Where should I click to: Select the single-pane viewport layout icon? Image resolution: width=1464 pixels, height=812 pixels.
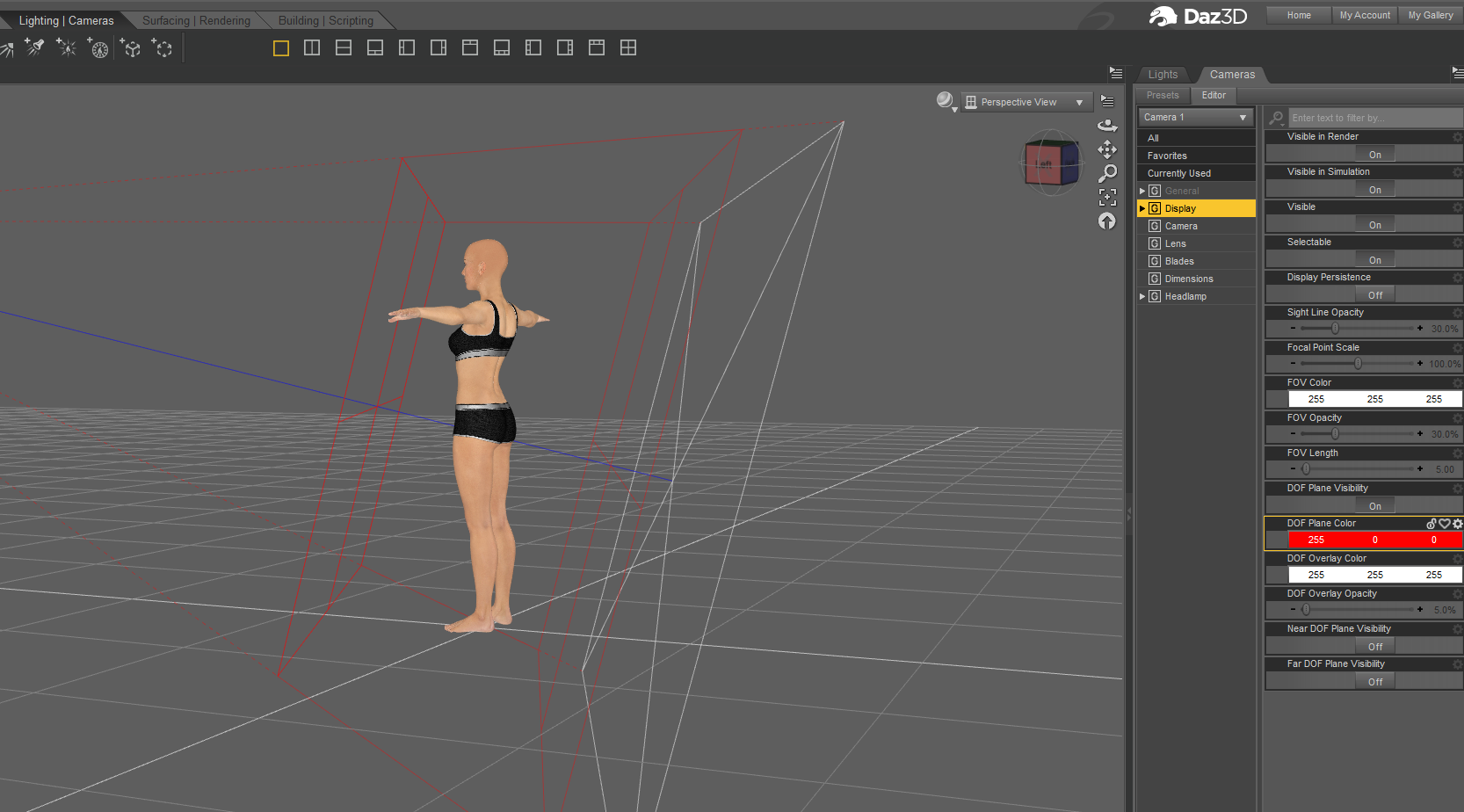[281, 48]
